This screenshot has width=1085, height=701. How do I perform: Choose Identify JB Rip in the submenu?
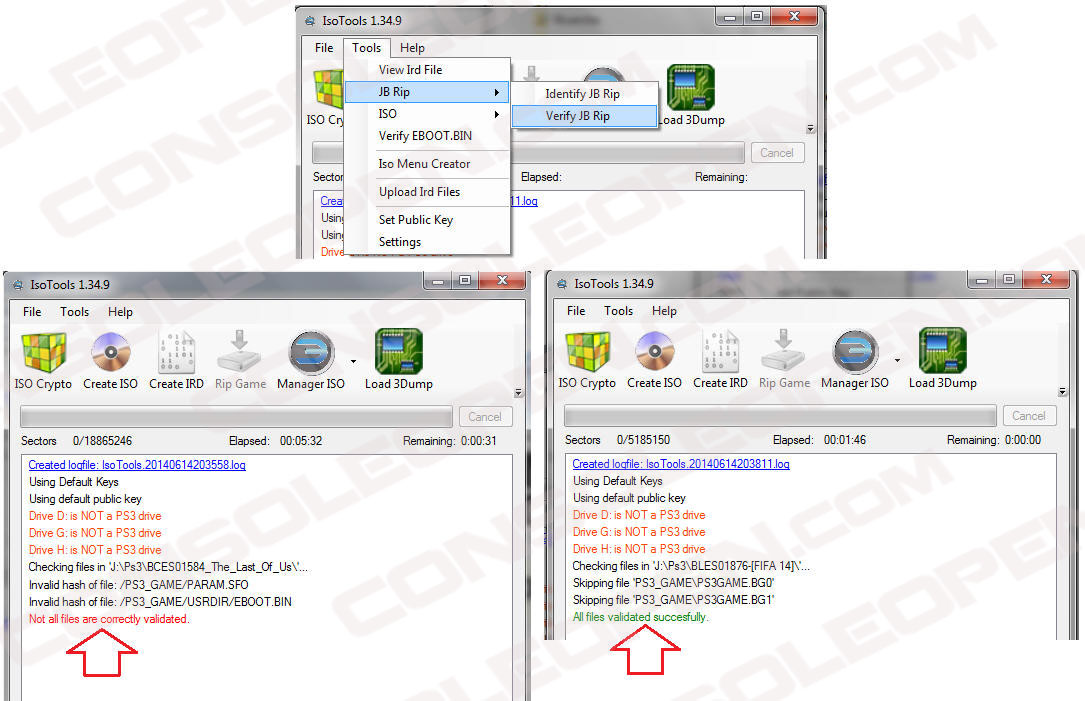pos(584,93)
